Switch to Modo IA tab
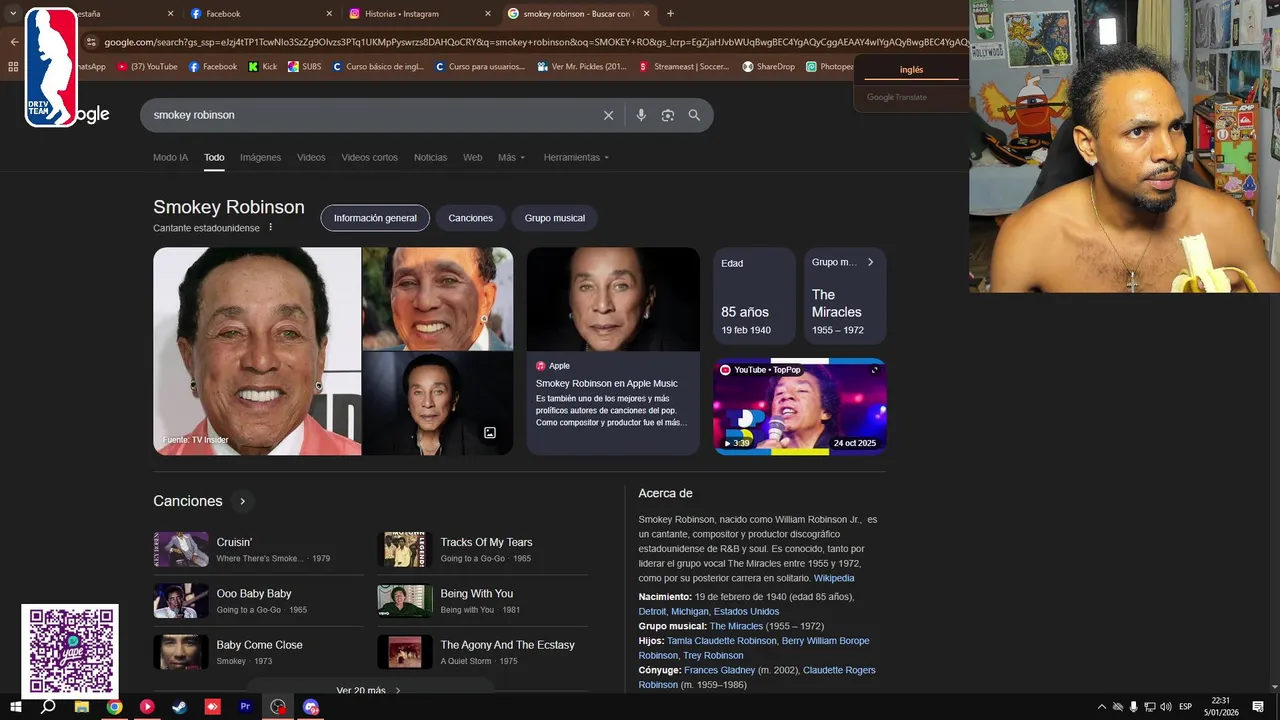Screen dimensions: 1280x720 tap(170, 157)
